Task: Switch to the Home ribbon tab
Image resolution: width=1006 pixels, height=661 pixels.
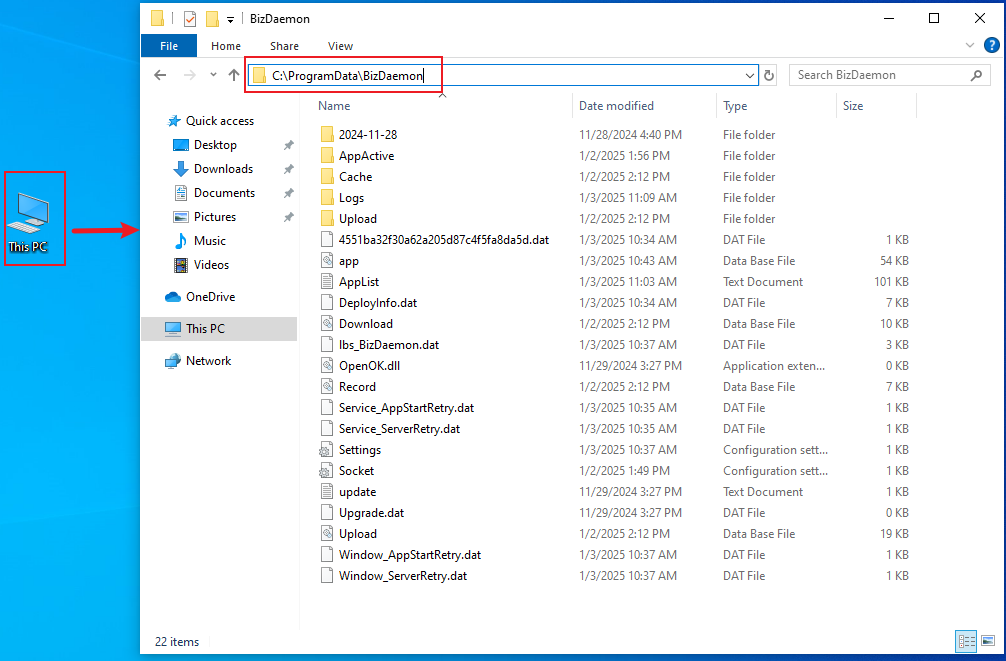Action: pos(226,46)
